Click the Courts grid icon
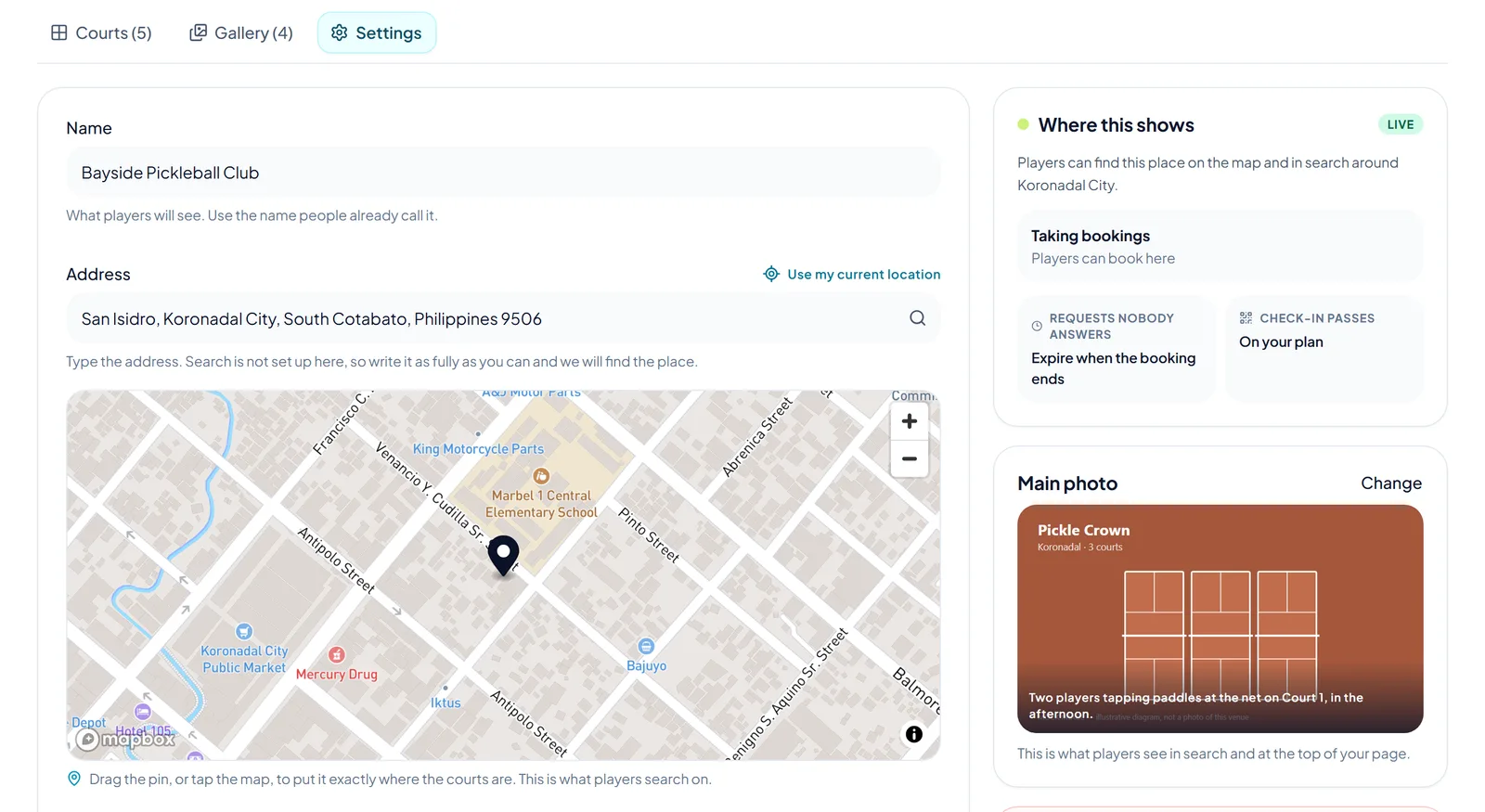The height and width of the screenshot is (812, 1485). (x=58, y=32)
